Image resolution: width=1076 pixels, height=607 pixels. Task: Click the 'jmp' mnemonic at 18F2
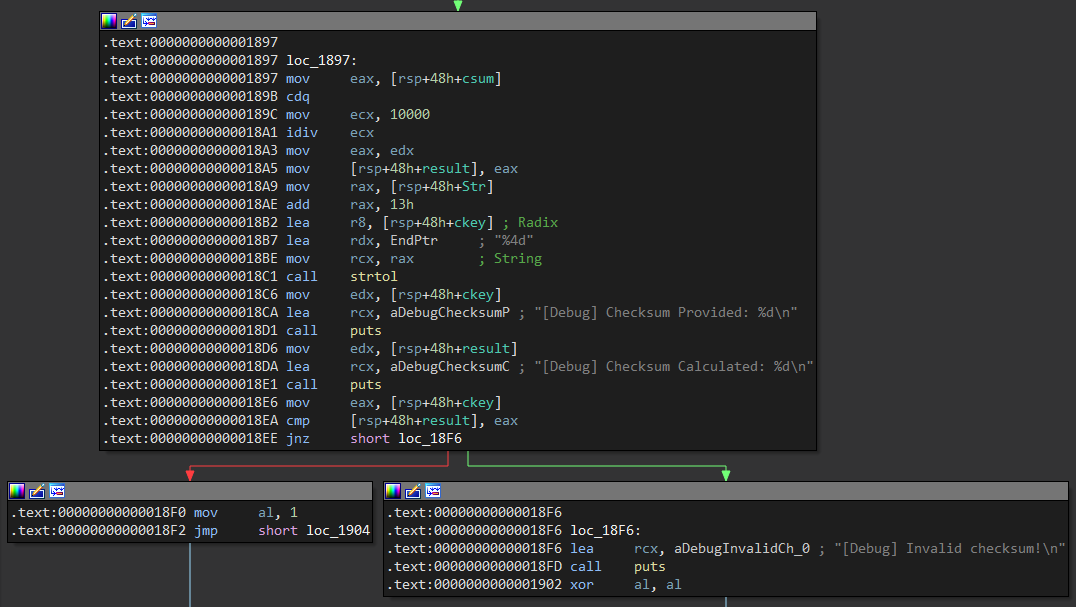206,530
